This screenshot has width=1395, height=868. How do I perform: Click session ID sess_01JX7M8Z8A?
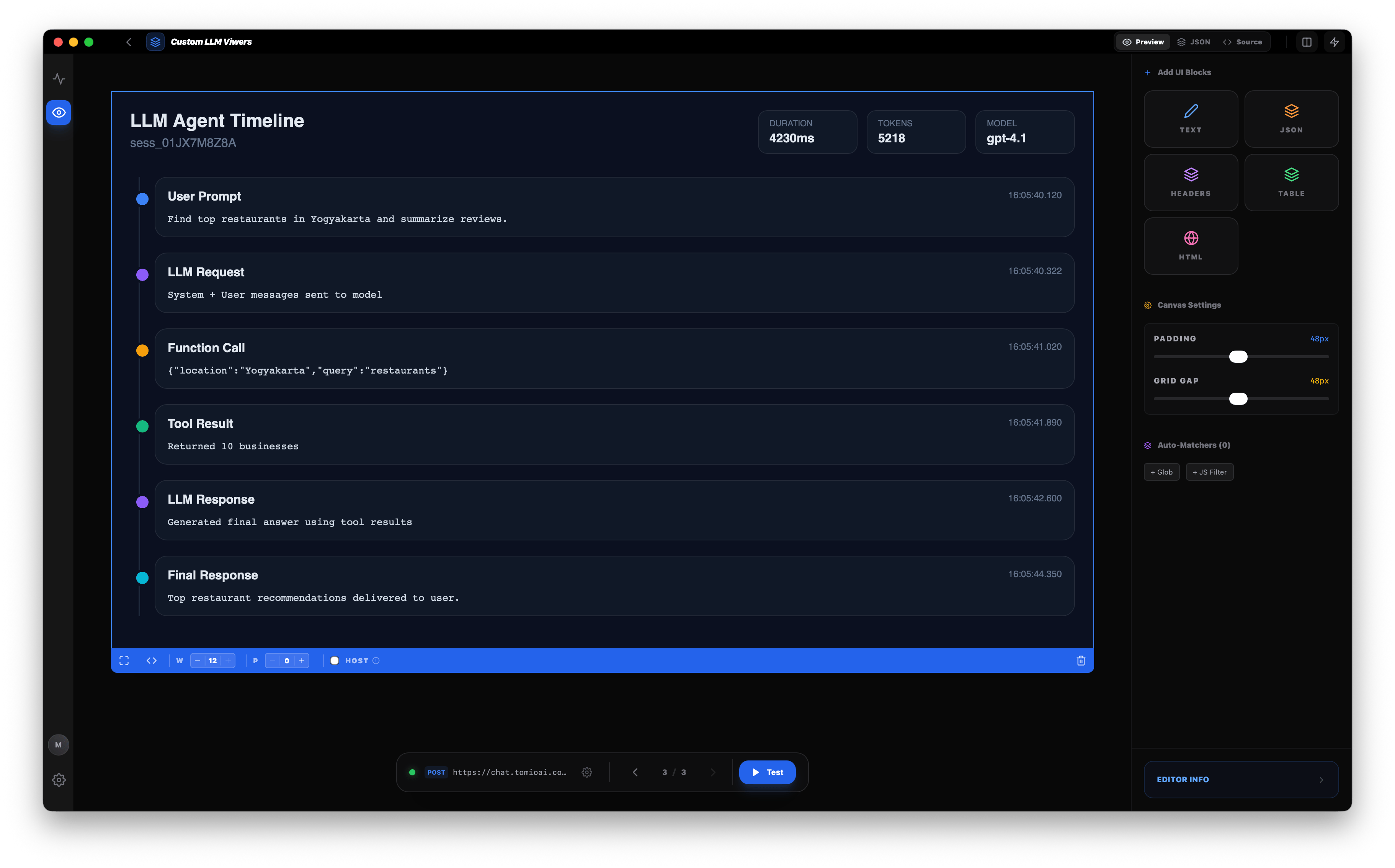coord(183,143)
